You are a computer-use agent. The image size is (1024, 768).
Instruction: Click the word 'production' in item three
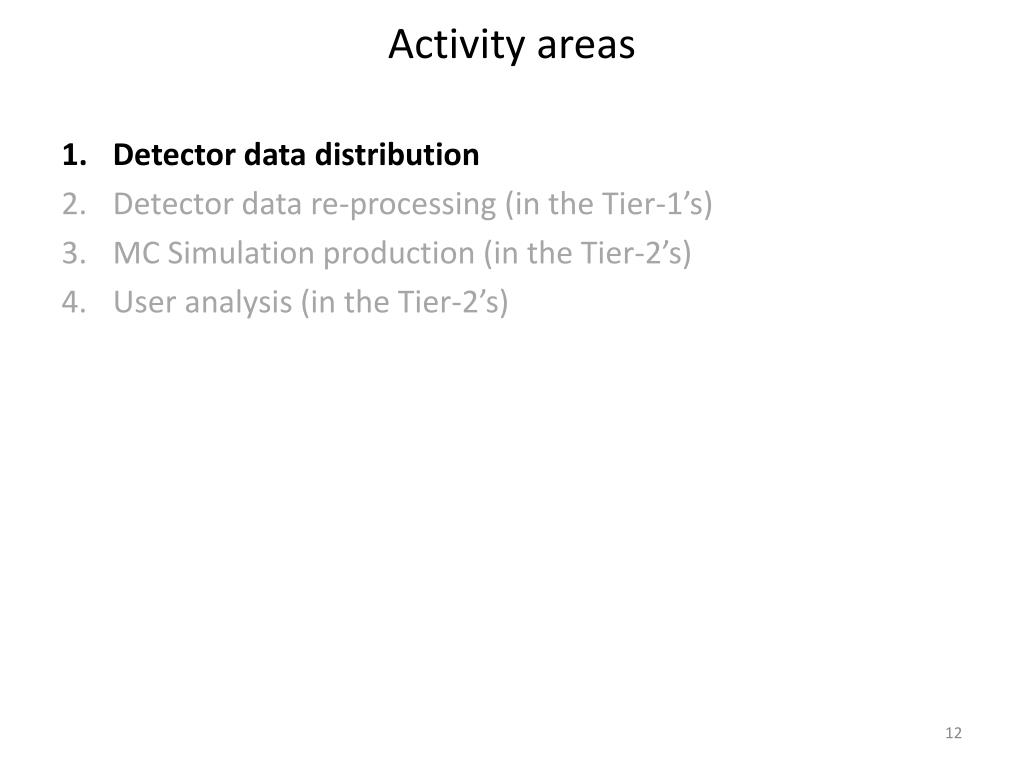[399, 255]
